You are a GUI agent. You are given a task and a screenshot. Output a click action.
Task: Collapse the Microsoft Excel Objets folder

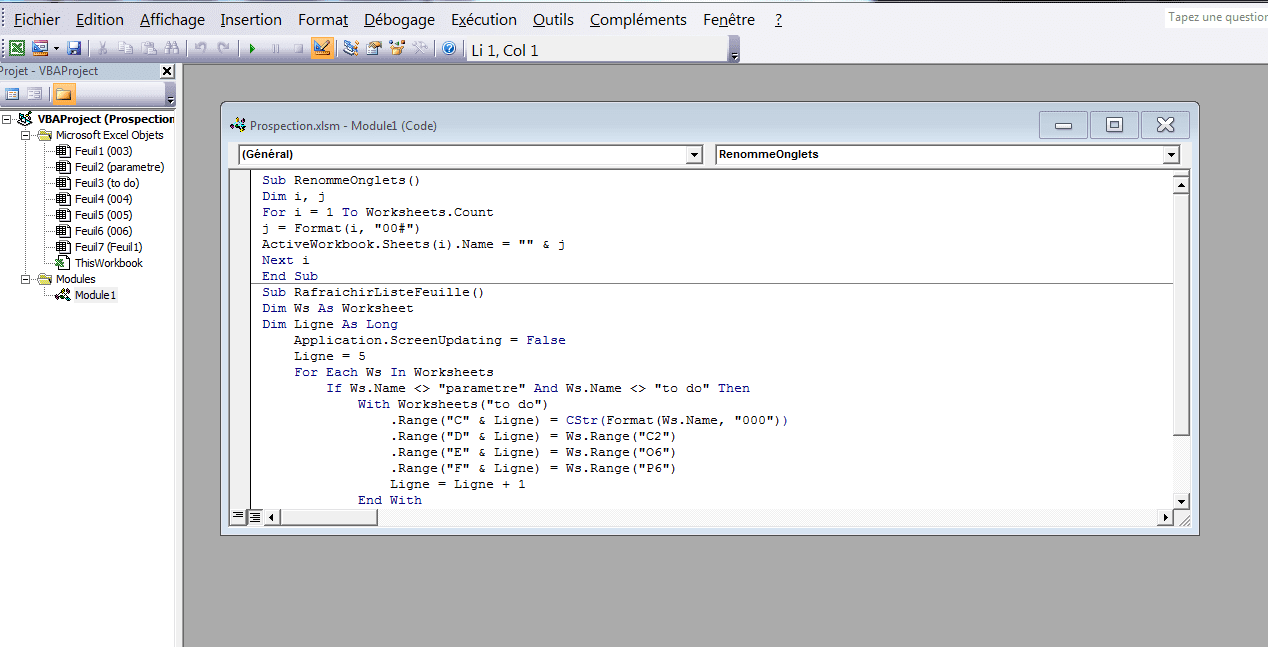(26, 135)
